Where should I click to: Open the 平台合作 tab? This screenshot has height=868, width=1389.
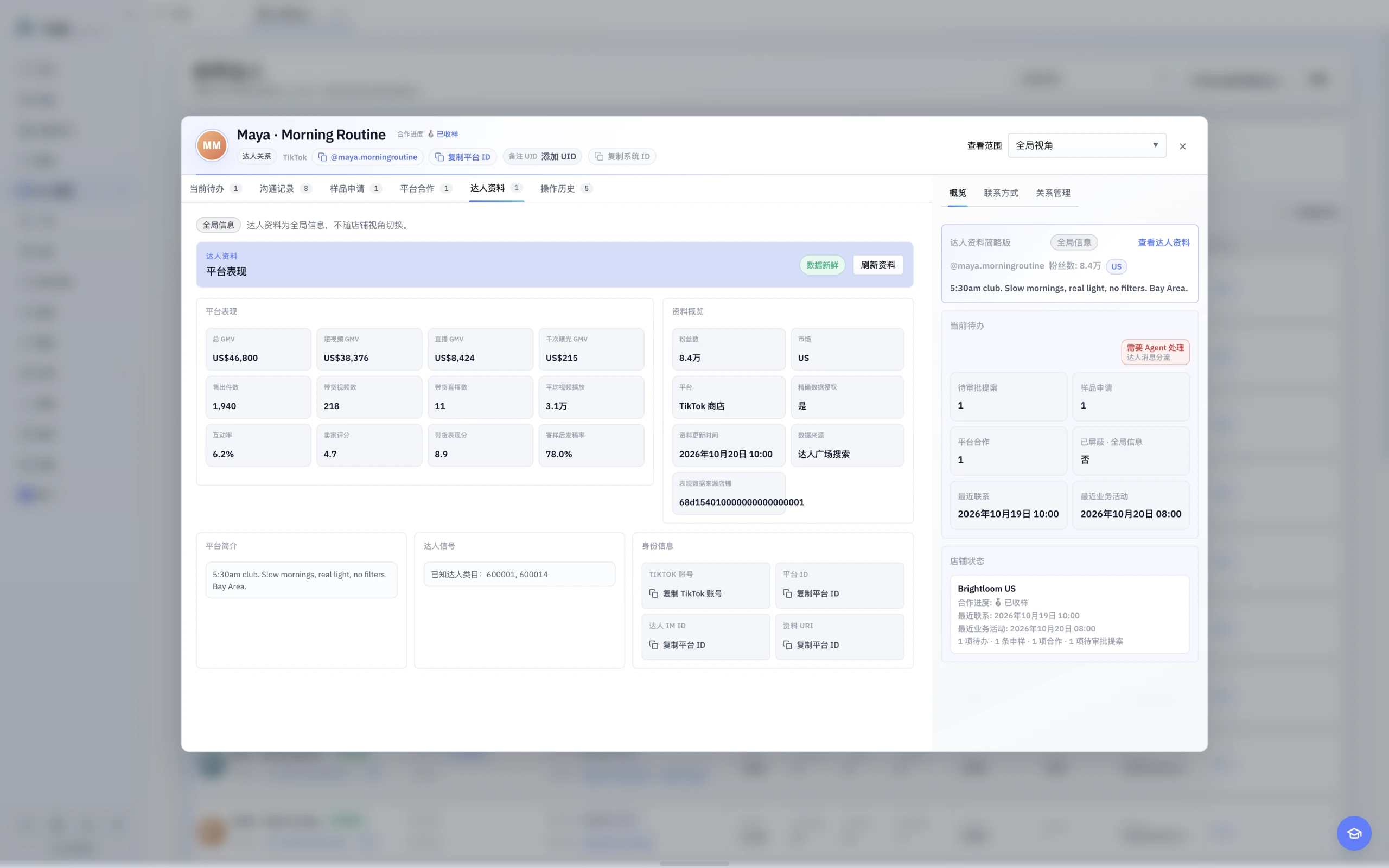tap(426, 188)
